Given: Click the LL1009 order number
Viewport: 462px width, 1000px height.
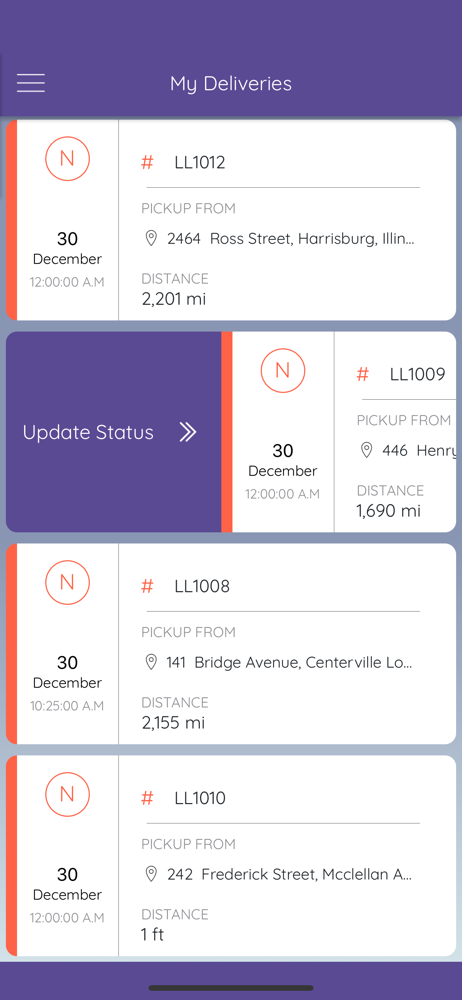Looking at the screenshot, I should pos(417,374).
